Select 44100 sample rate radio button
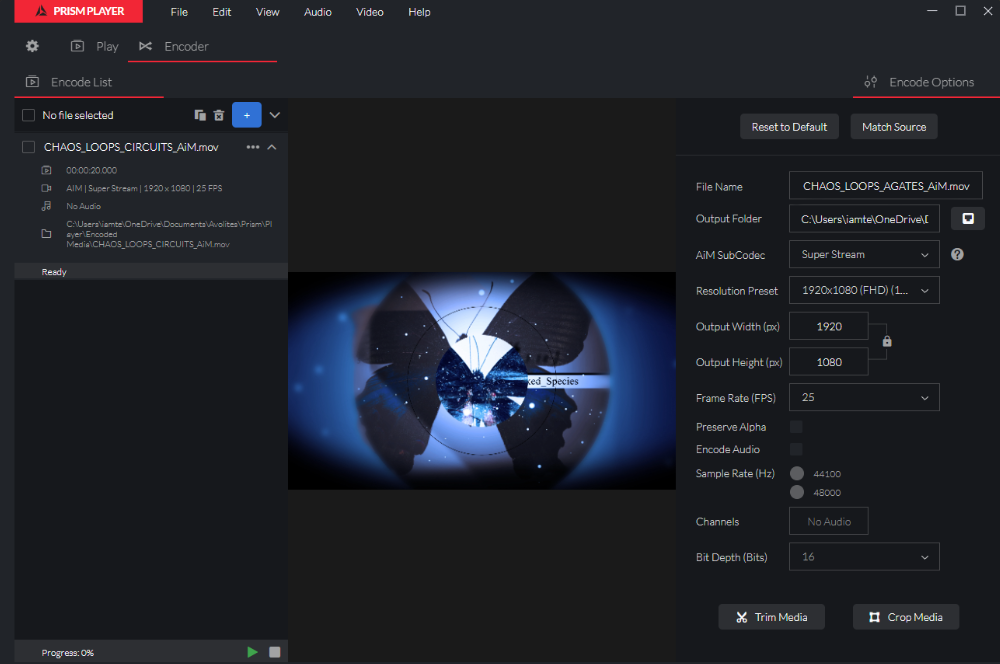The image size is (1000, 664). coord(797,473)
